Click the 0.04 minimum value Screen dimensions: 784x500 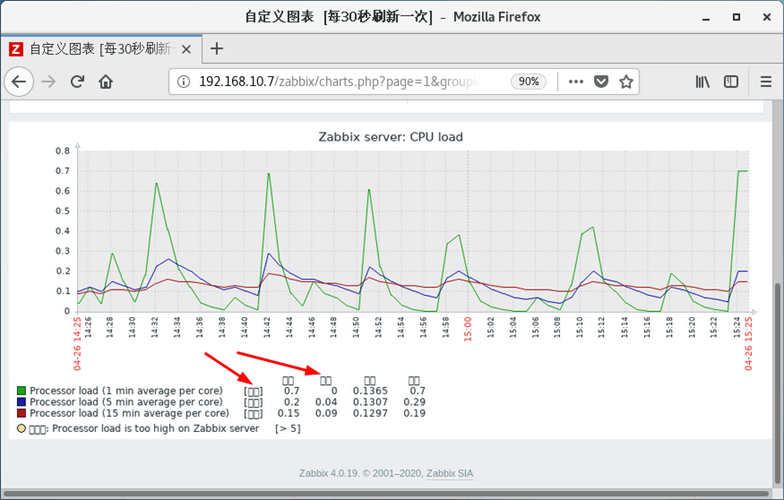[326, 402]
